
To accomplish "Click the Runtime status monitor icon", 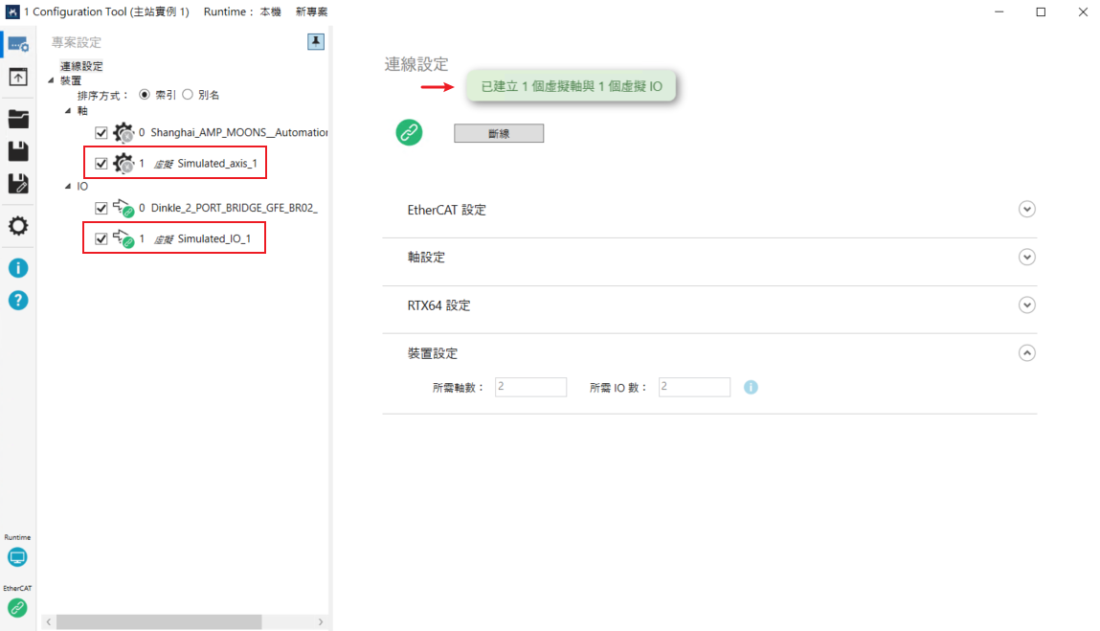I will point(18,557).
